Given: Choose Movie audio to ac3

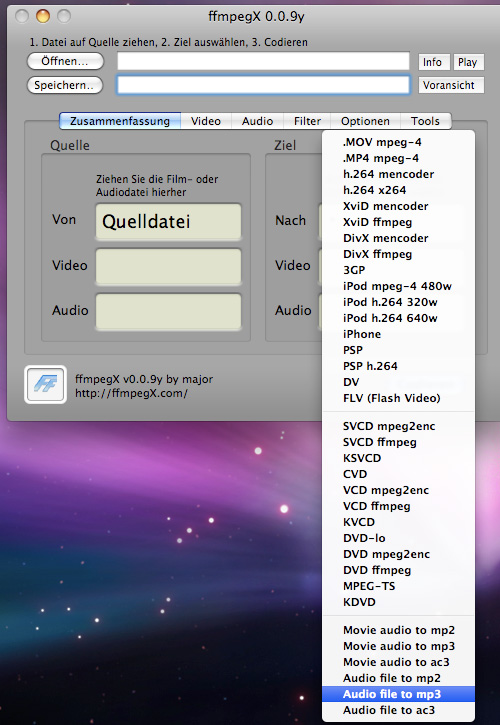Looking at the screenshot, I should (398, 662).
